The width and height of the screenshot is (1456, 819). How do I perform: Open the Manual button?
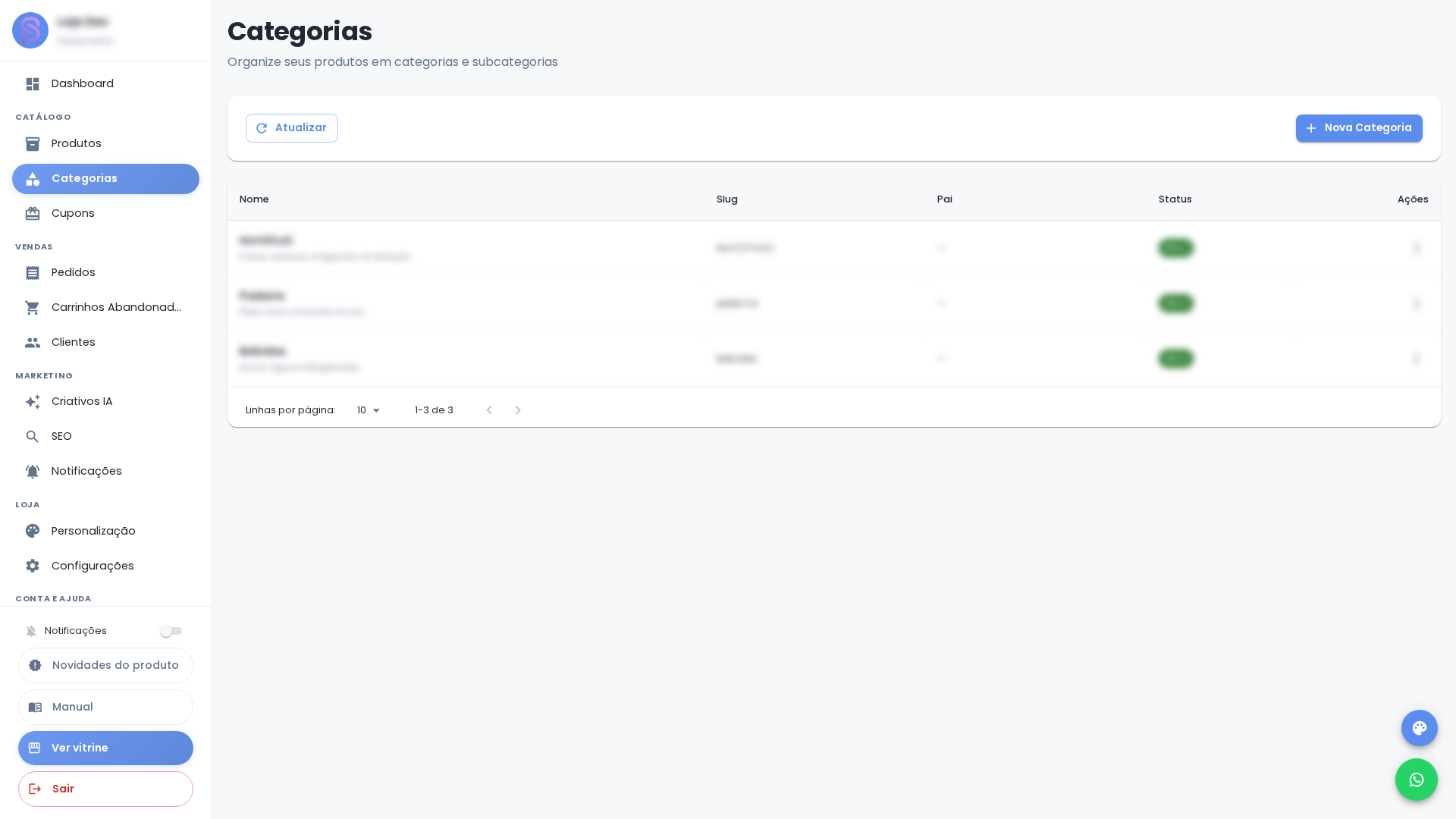point(105,707)
